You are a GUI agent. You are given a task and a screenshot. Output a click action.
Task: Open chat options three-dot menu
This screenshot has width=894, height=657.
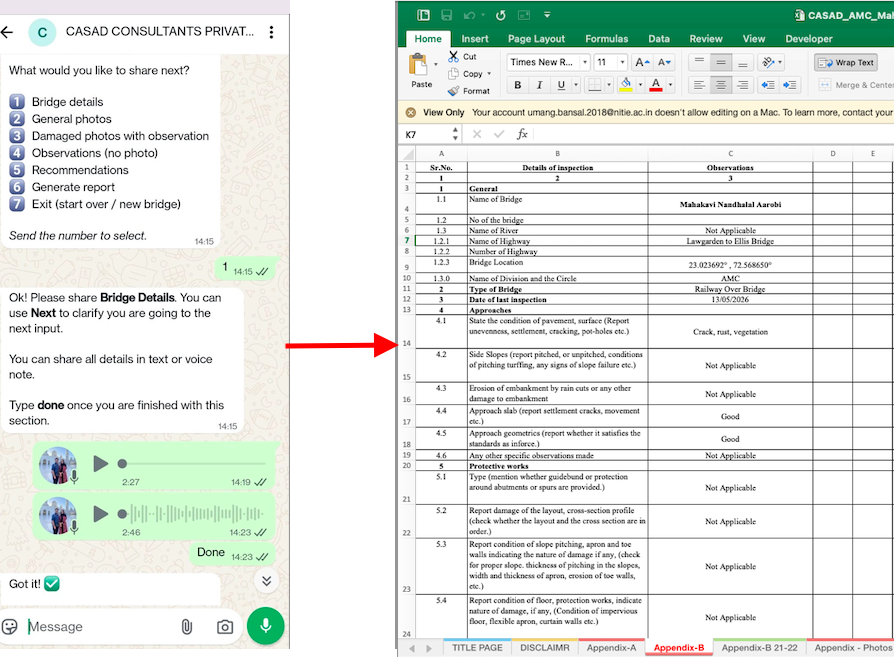[x=271, y=32]
